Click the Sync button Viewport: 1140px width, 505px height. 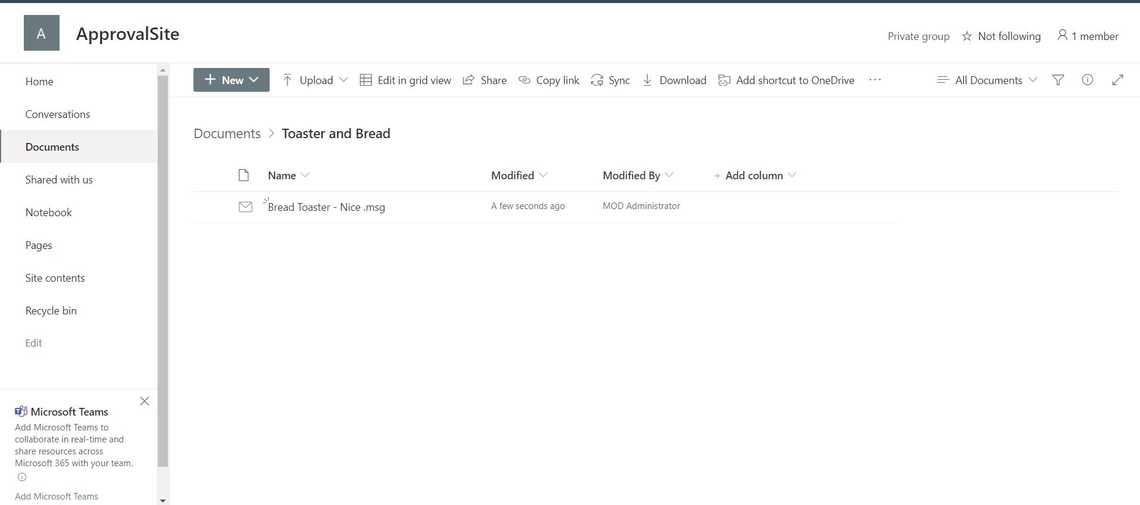[611, 80]
